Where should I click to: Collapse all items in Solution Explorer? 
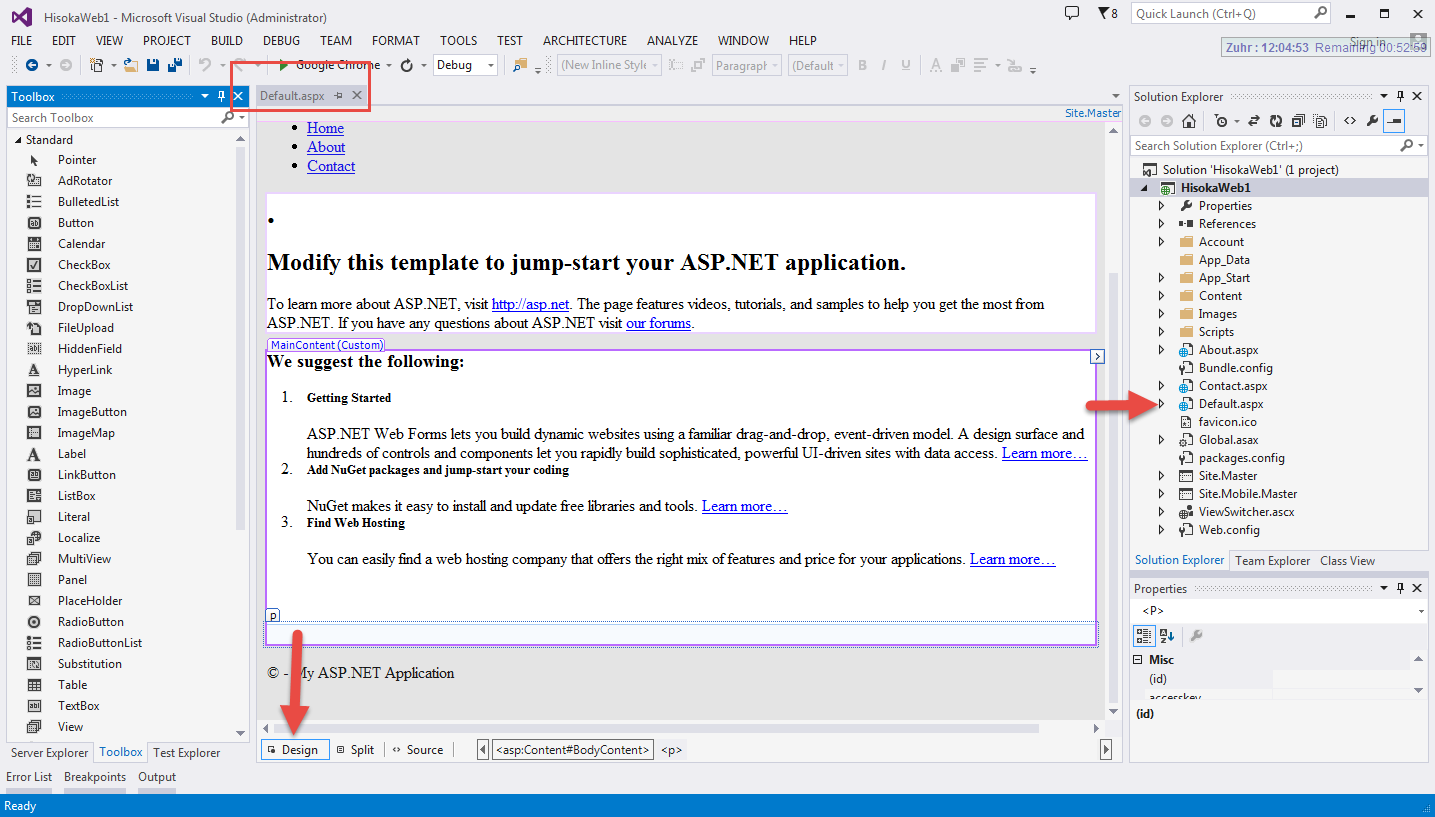tap(1298, 121)
